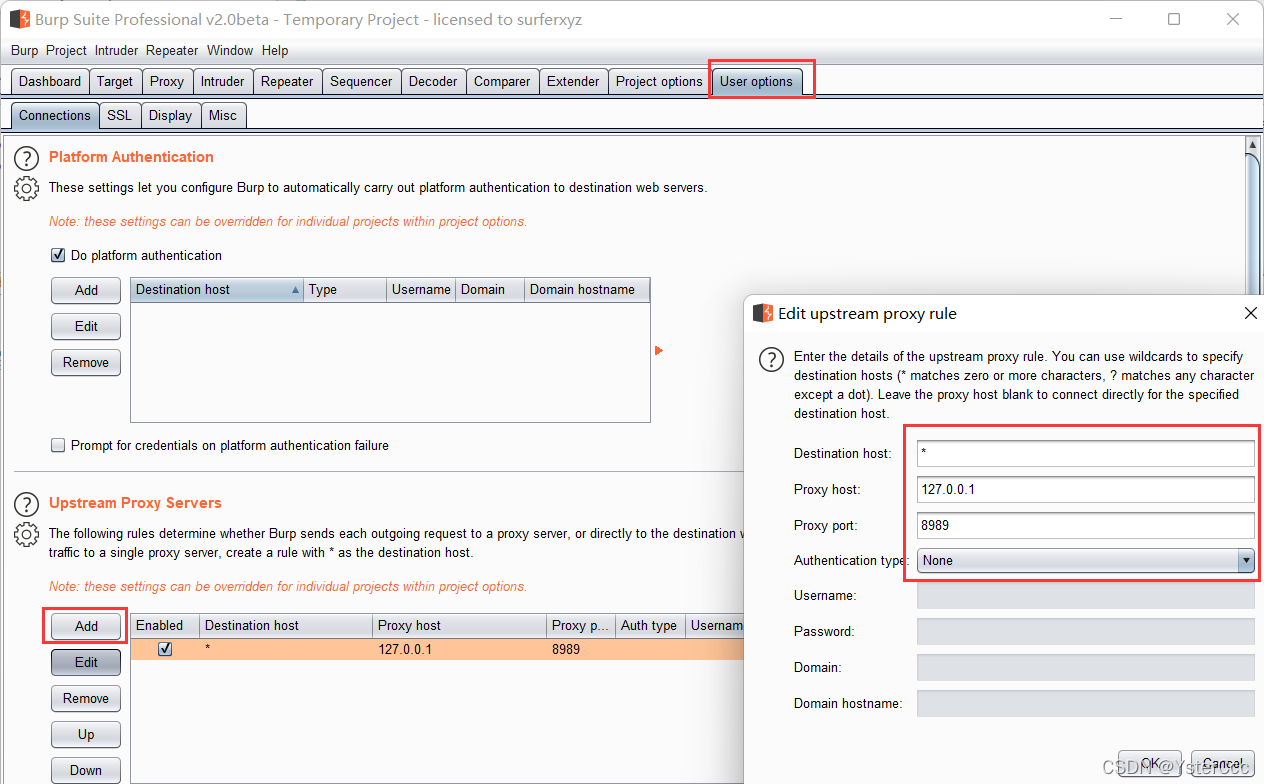1264x784 pixels.
Task: Click the Destination host input field
Action: 1086,453
